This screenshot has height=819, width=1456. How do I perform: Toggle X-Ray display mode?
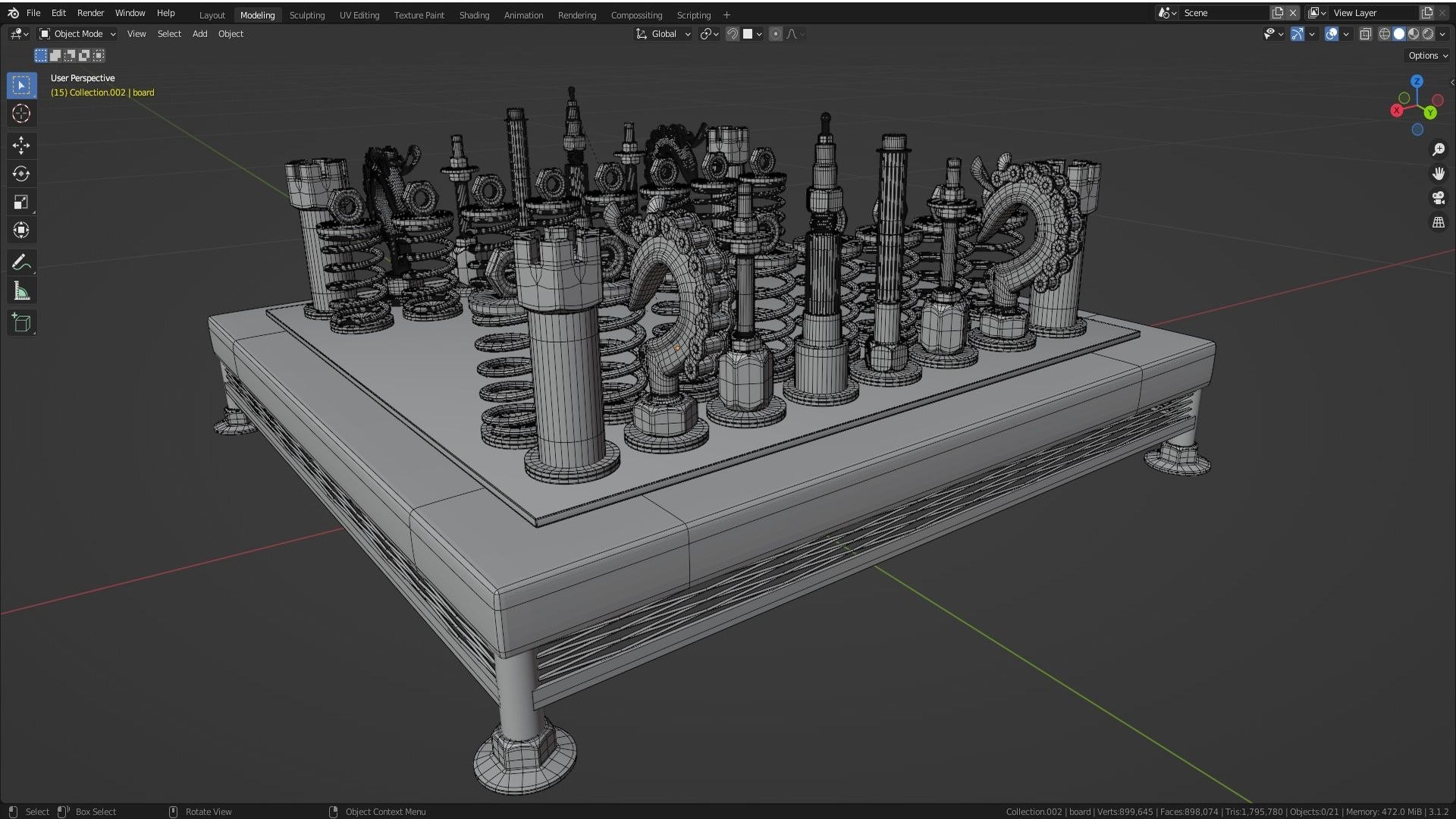(1365, 34)
